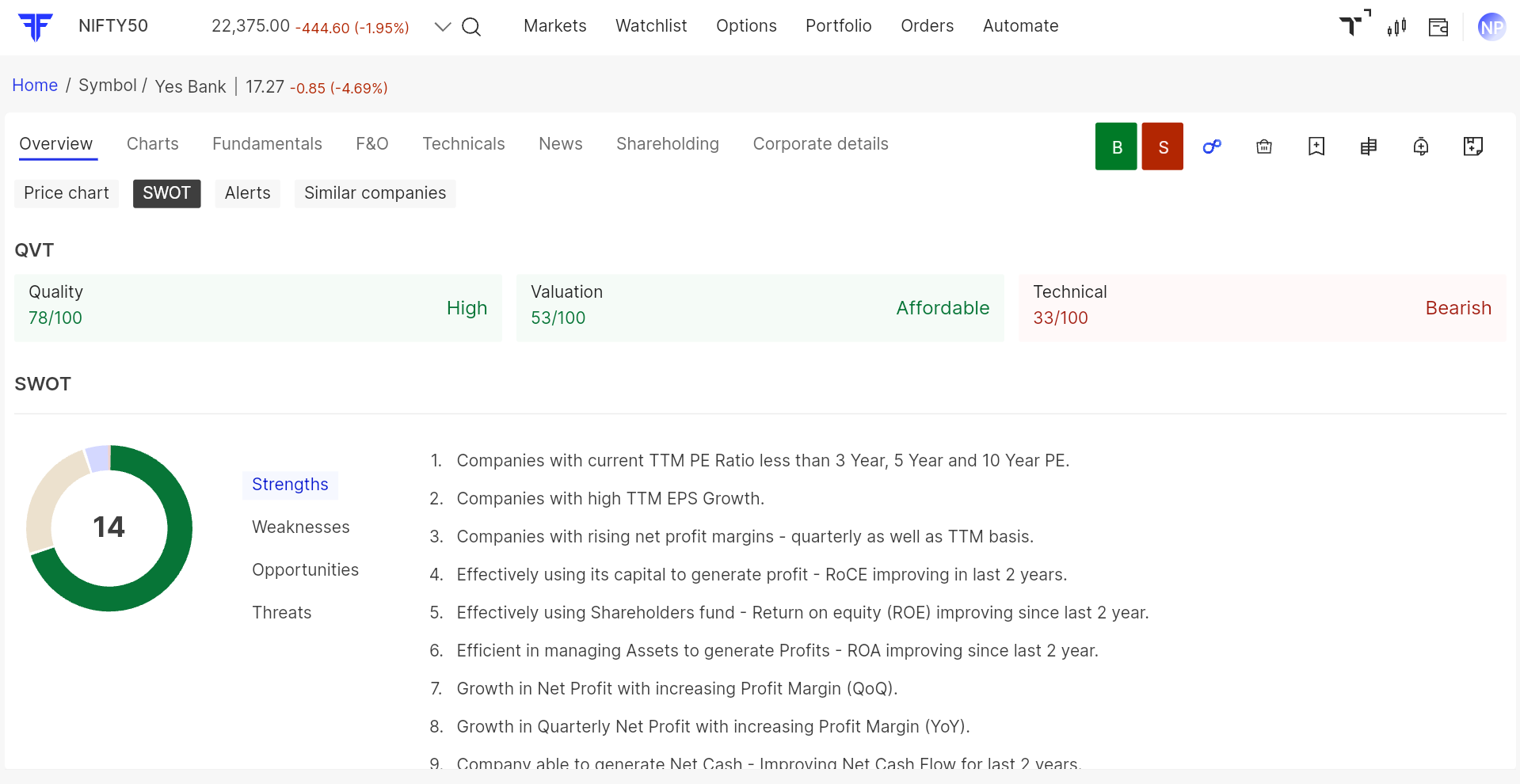Click the green Buy (B) button
Image resolution: width=1520 pixels, height=784 pixels.
(1116, 147)
